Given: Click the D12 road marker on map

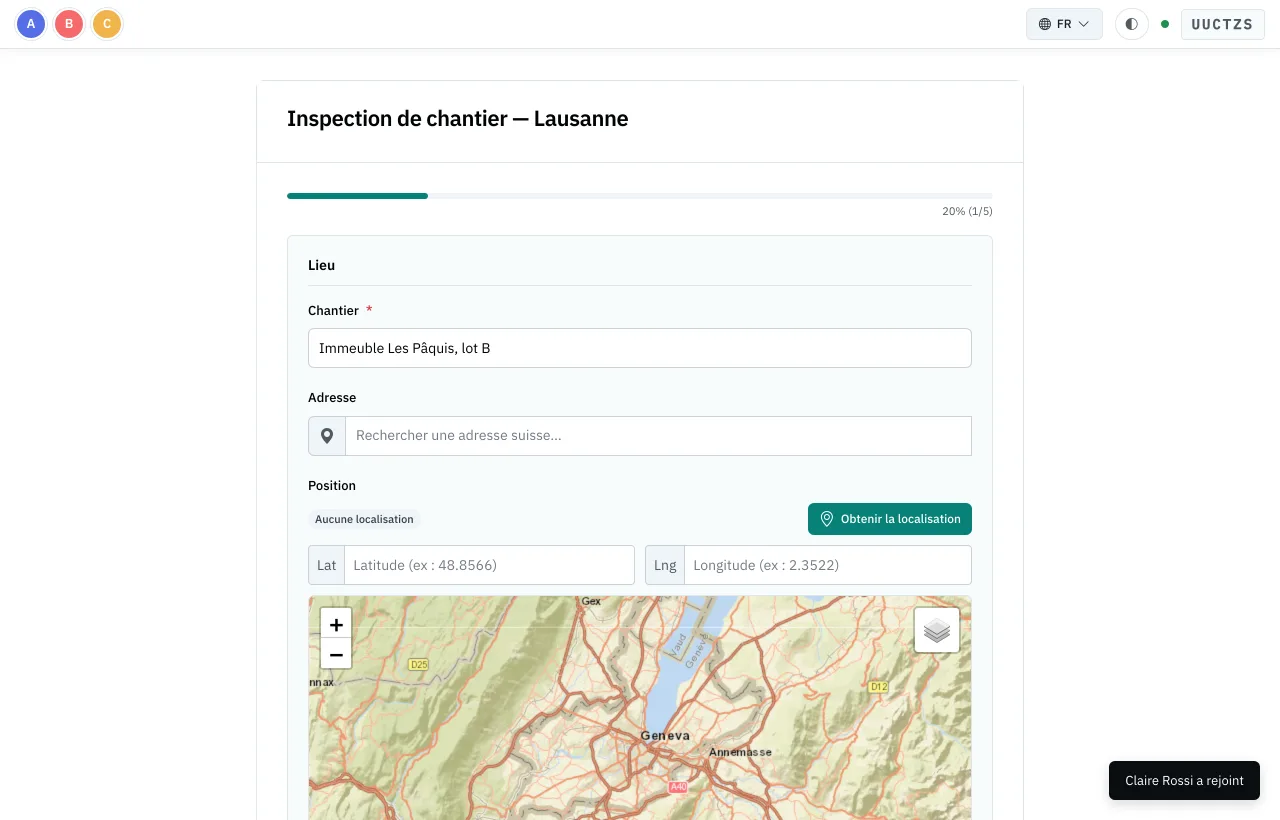Looking at the screenshot, I should [878, 687].
